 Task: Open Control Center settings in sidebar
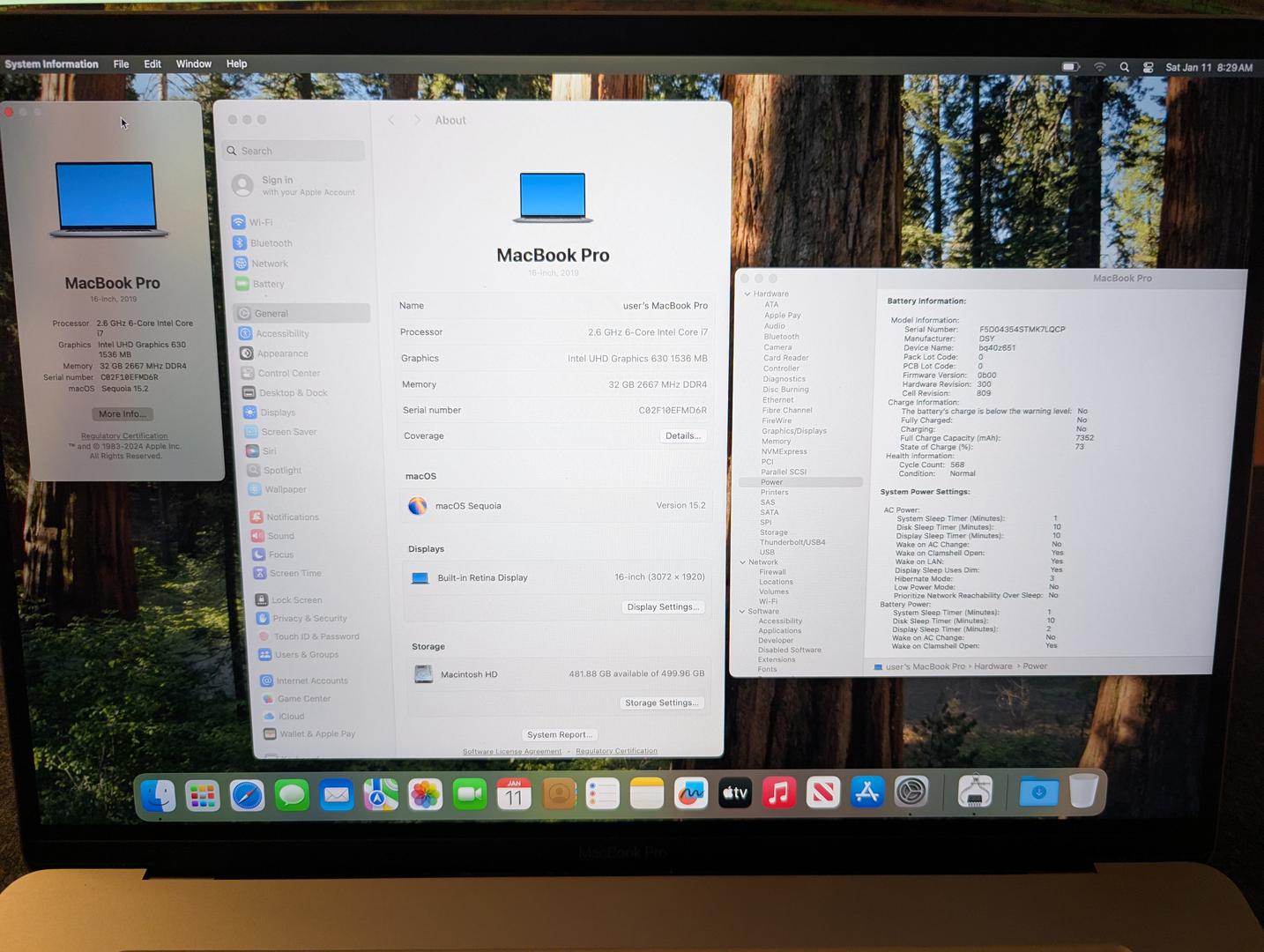coord(280,373)
